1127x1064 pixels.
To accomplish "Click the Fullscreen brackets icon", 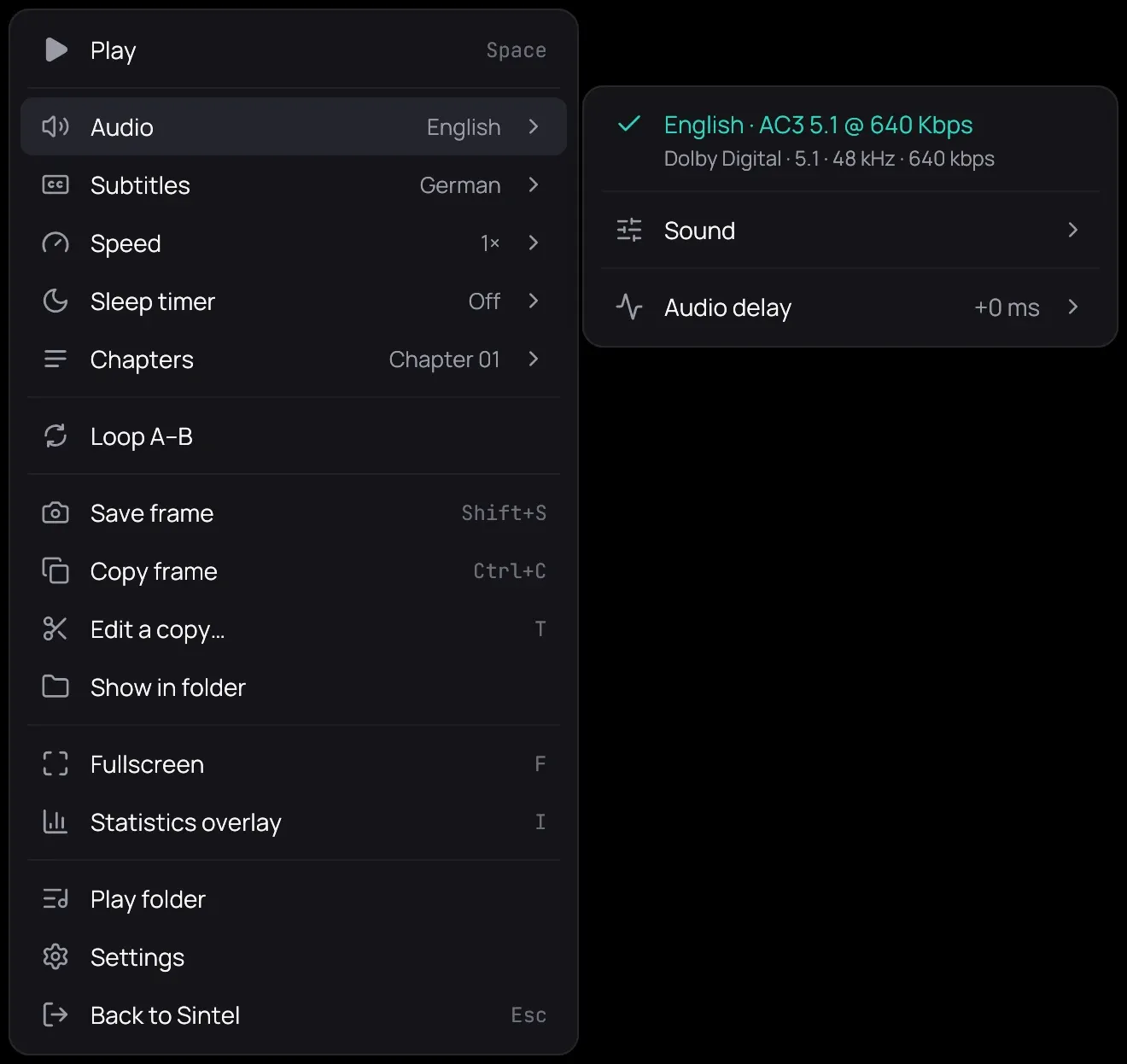I will click(55, 763).
